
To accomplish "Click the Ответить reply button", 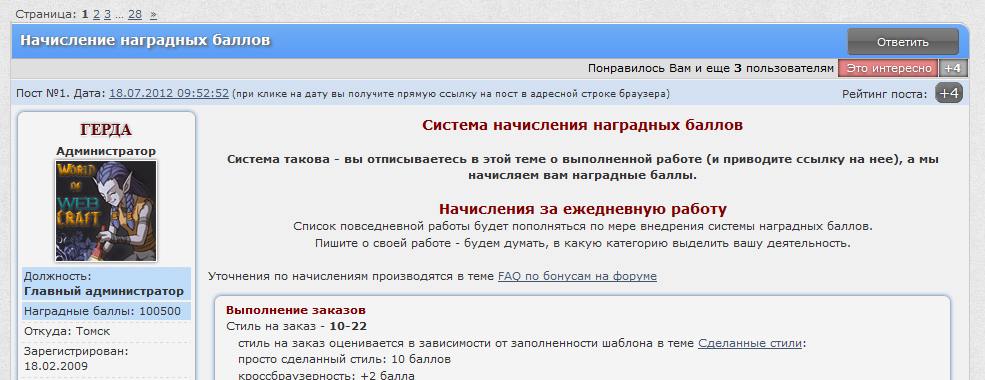I will 903,42.
